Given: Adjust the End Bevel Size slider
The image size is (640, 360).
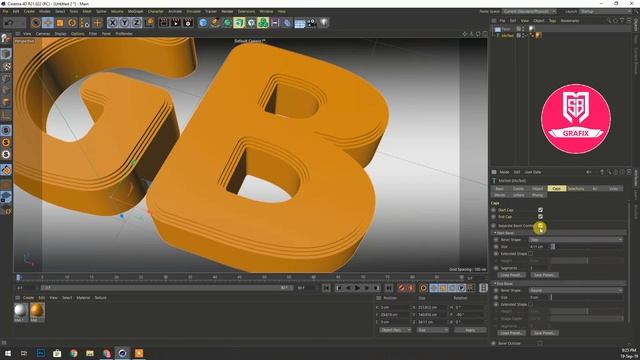Looking at the screenshot, I should pyautogui.click(x=587, y=297).
